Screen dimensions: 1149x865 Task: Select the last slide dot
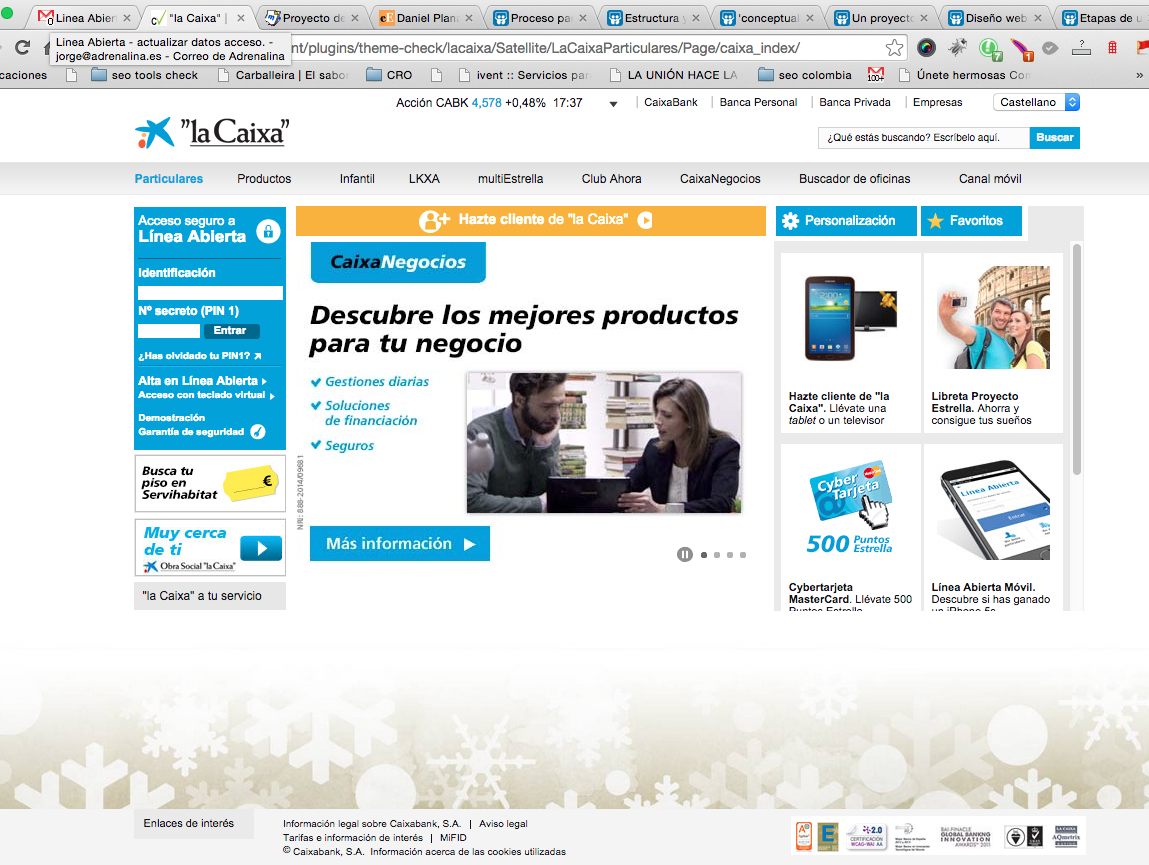[x=743, y=555]
